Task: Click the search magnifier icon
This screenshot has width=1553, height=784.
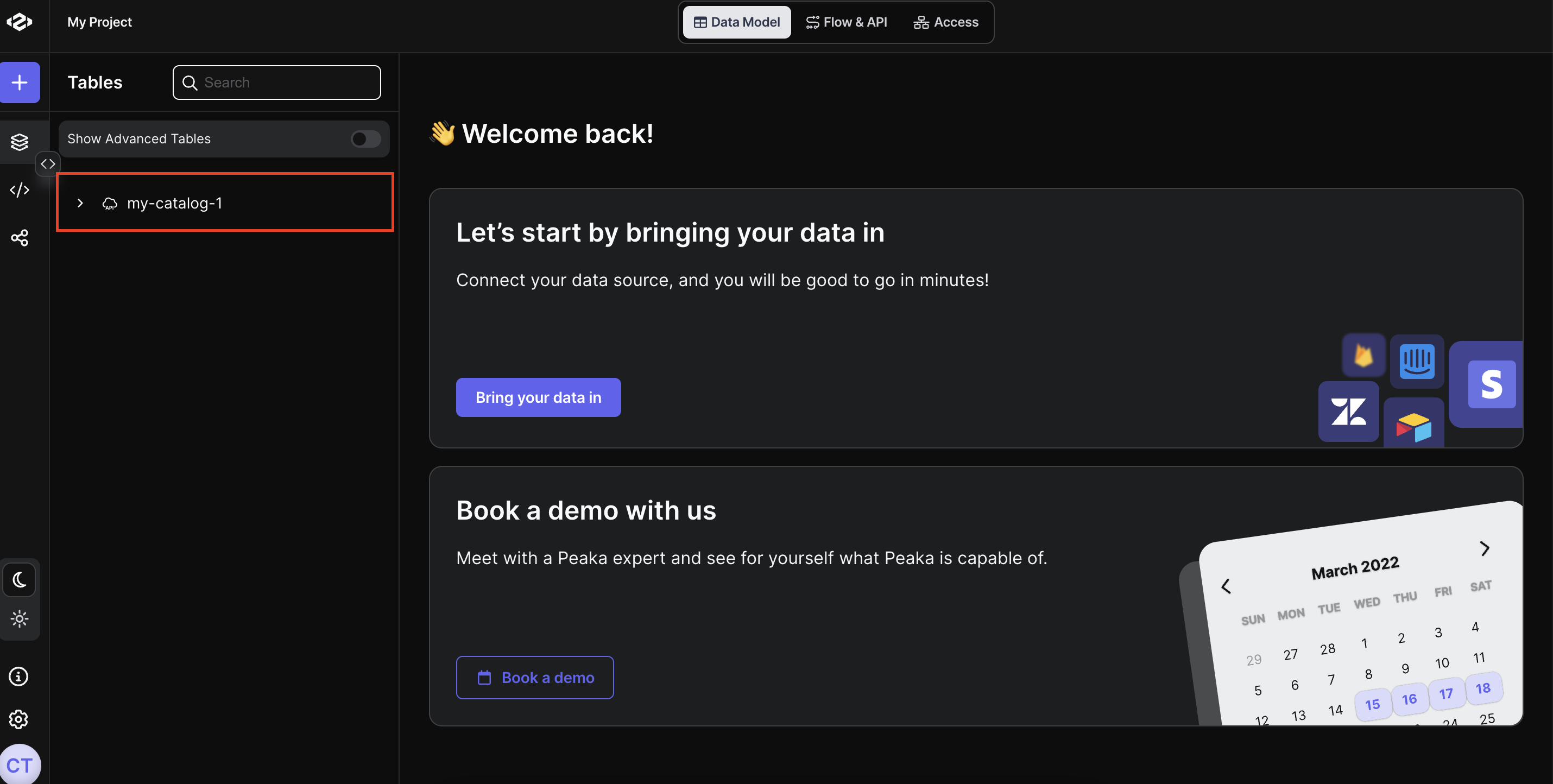Action: [190, 83]
